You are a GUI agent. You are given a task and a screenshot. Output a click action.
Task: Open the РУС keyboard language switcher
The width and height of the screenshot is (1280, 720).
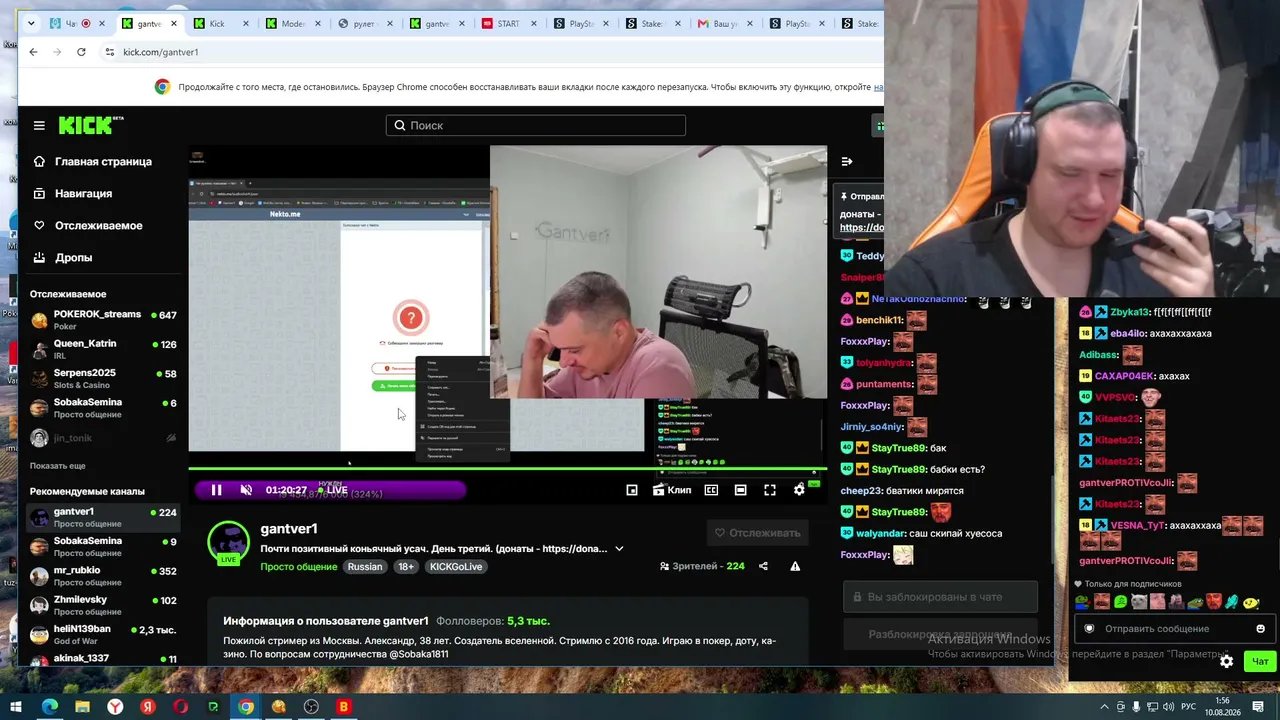[x=1188, y=707]
